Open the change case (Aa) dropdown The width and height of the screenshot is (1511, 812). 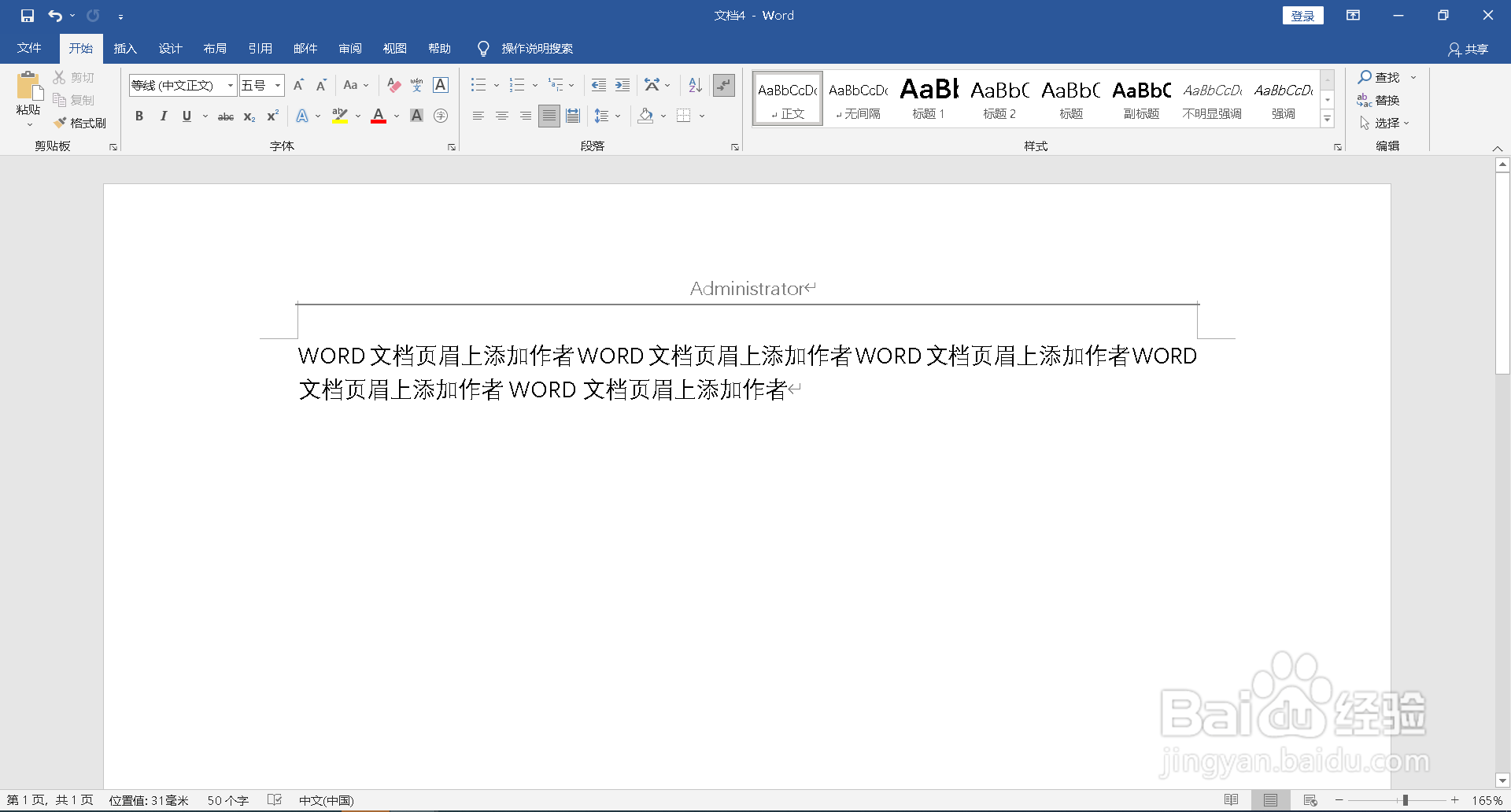357,85
